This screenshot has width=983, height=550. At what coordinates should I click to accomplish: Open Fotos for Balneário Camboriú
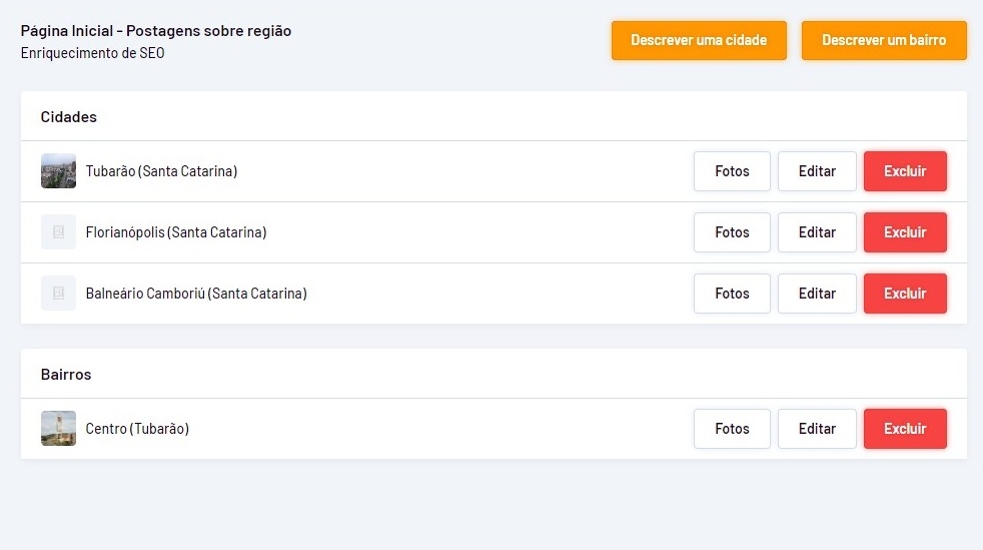point(732,293)
